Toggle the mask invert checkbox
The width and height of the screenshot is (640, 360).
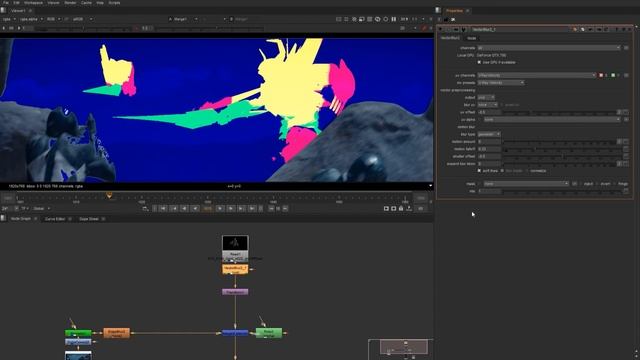[598, 184]
